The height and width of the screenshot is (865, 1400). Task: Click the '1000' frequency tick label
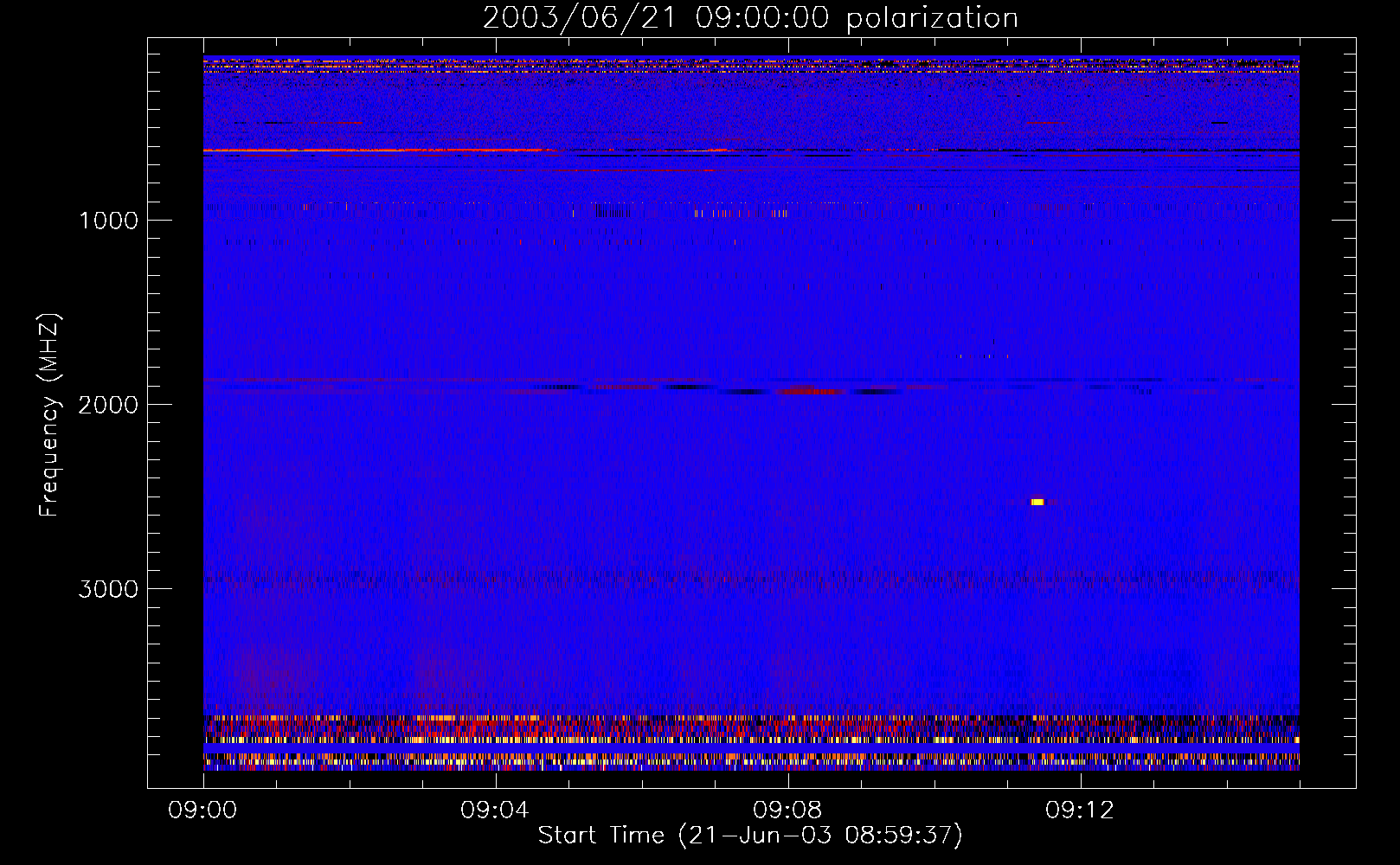(109, 221)
